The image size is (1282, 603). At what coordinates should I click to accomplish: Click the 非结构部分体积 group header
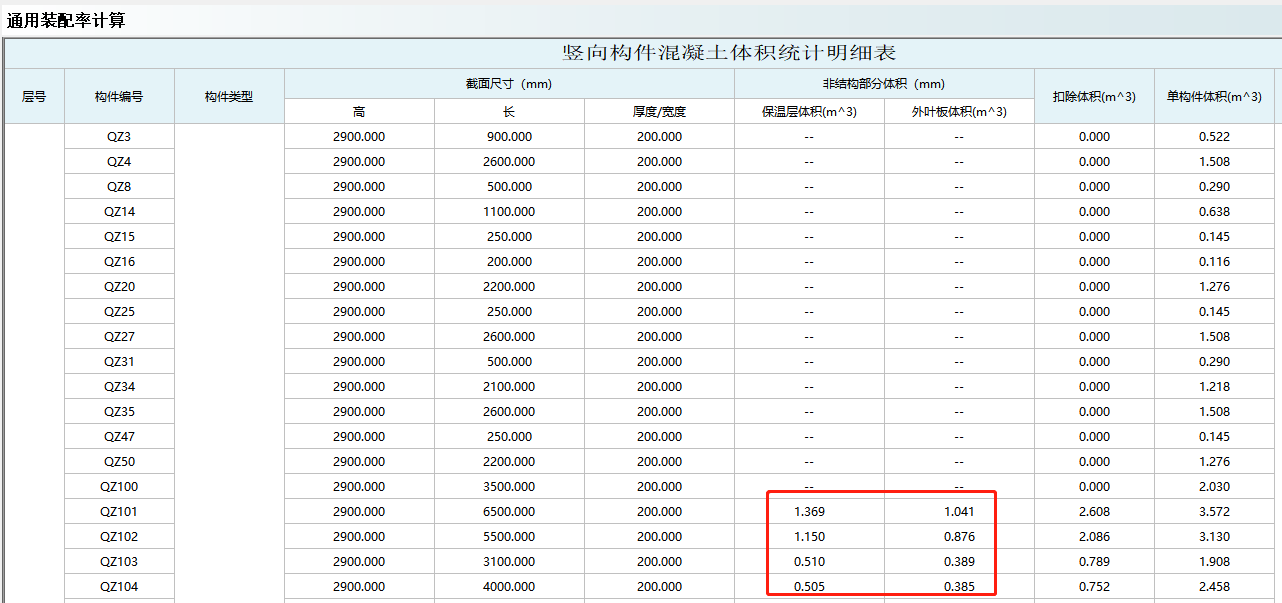(884, 84)
